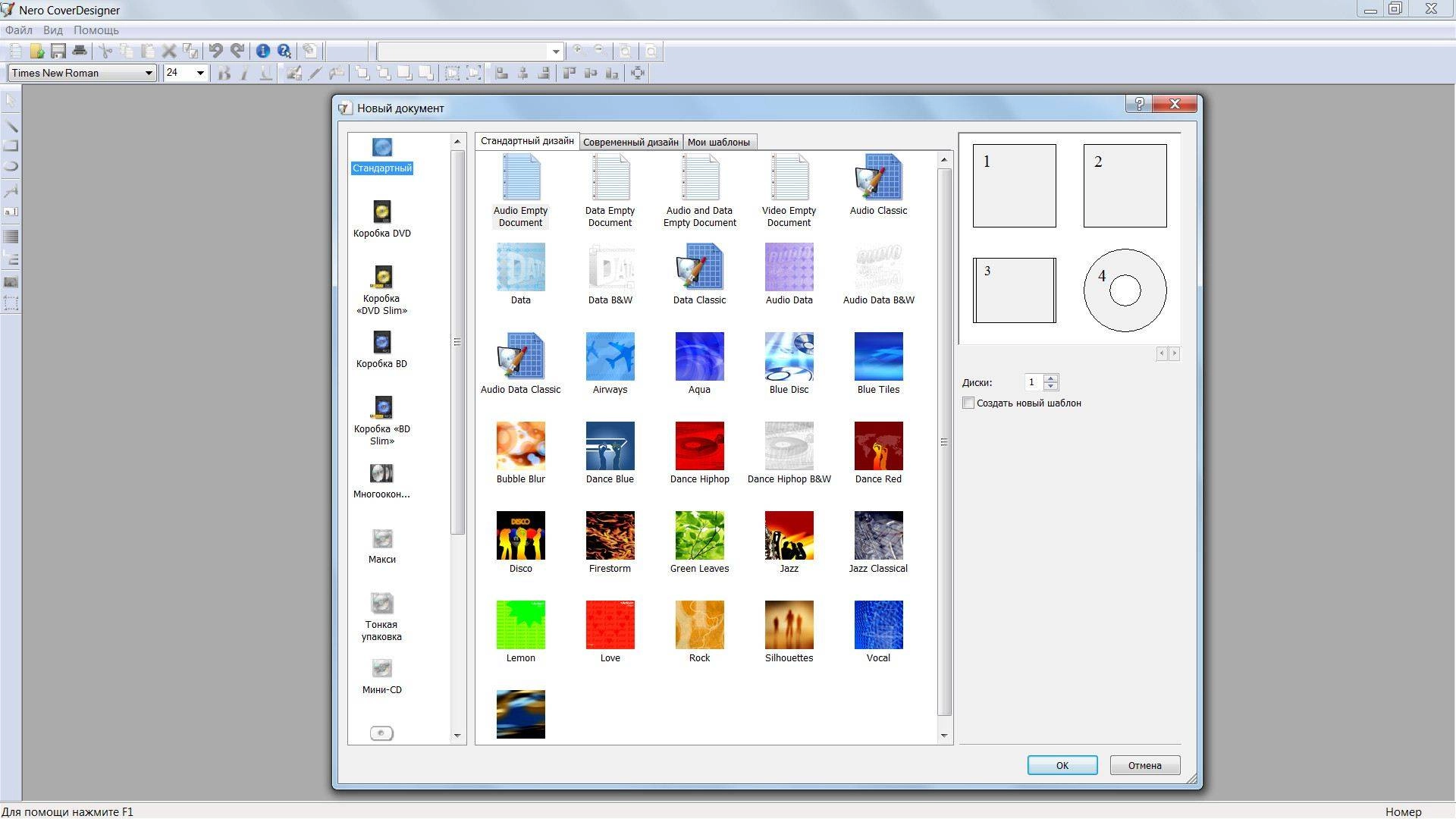Click the Отмена button
This screenshot has width=1456, height=819.
coord(1144,765)
